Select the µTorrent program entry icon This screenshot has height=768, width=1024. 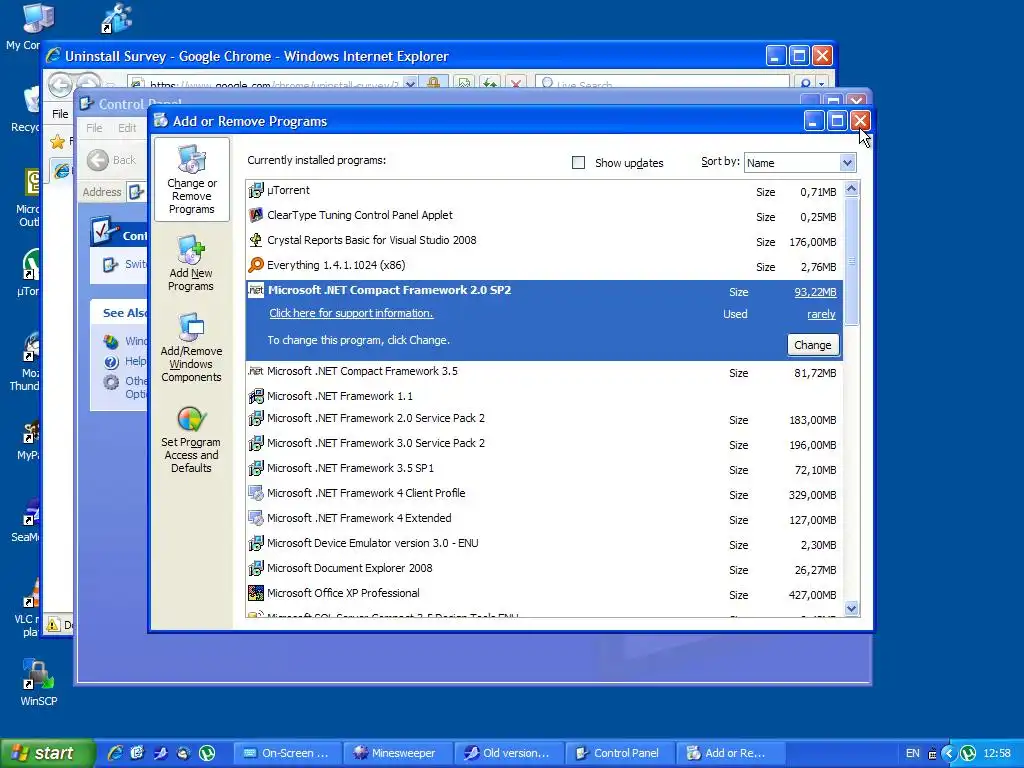click(256, 191)
